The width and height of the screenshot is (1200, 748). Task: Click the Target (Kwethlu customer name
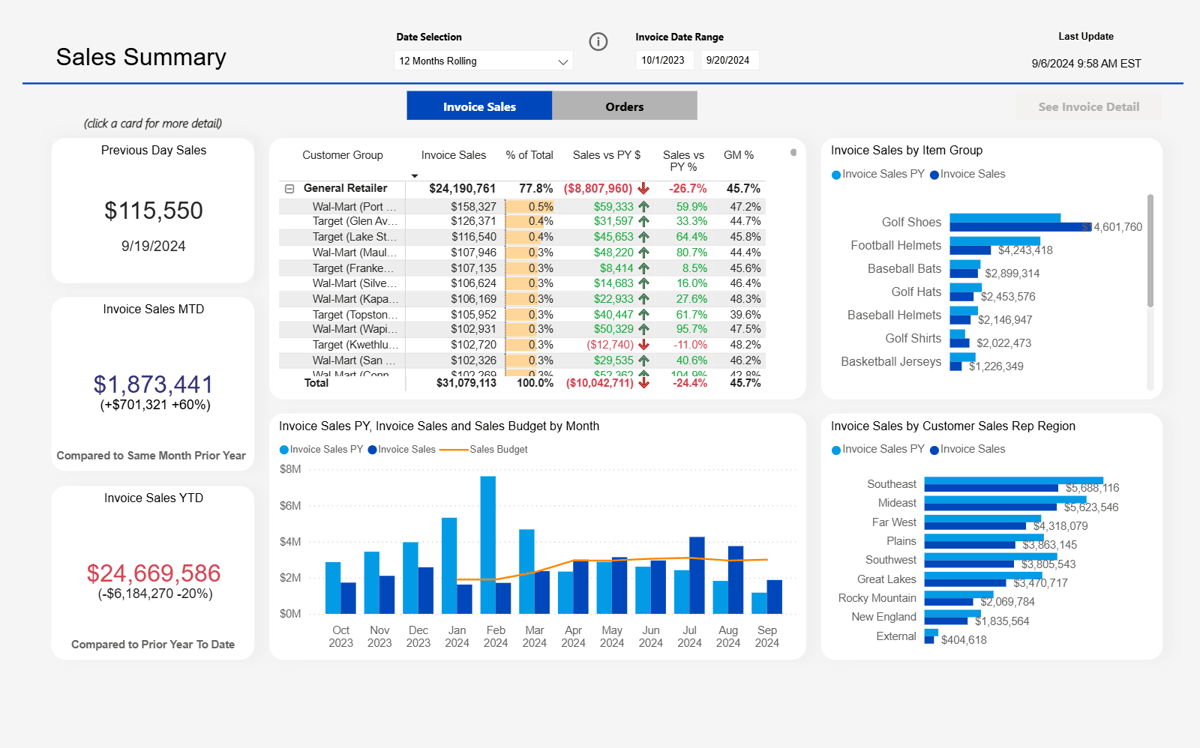[355, 345]
